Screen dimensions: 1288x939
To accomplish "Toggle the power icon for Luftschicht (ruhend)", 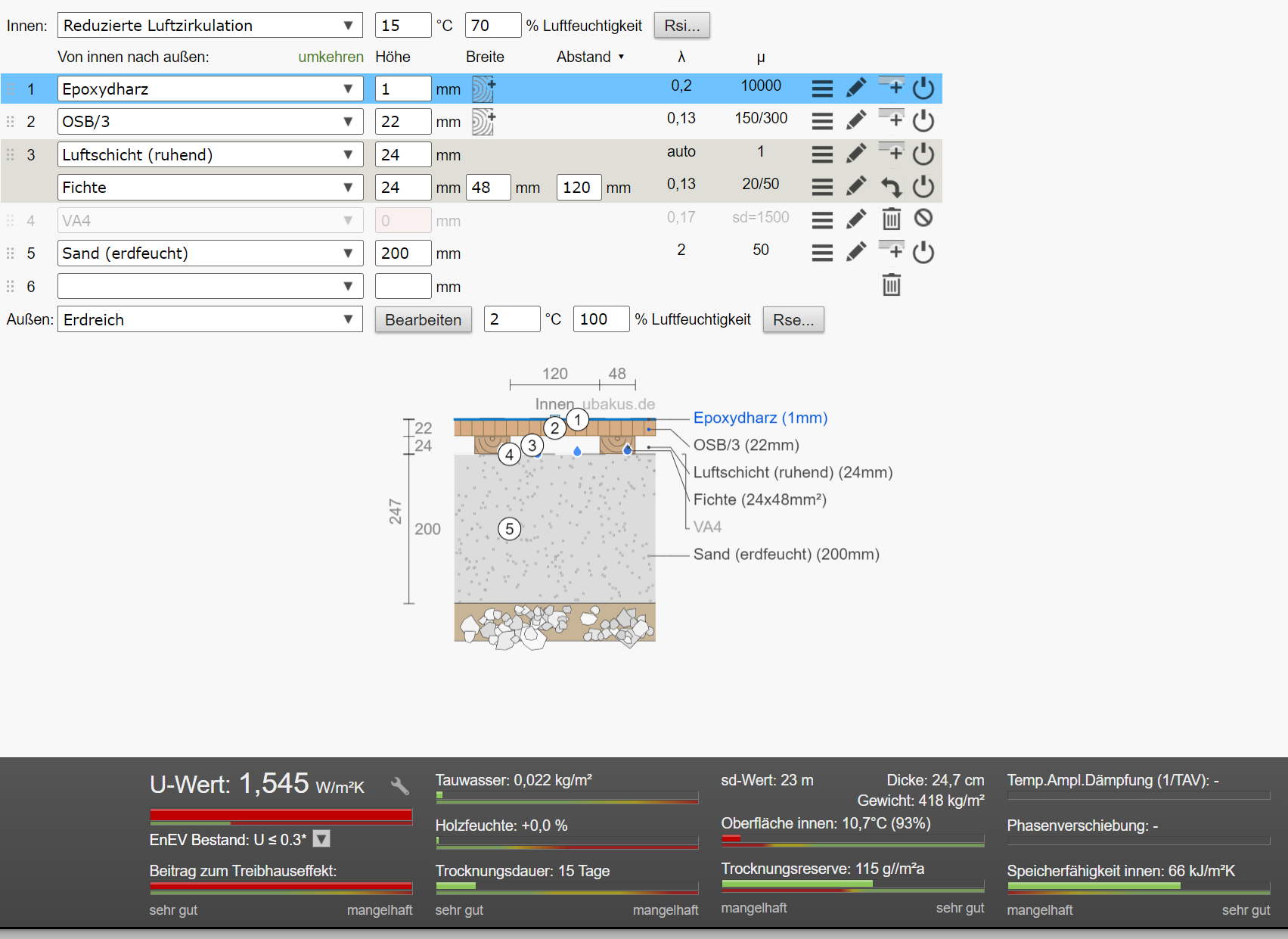I will point(923,154).
